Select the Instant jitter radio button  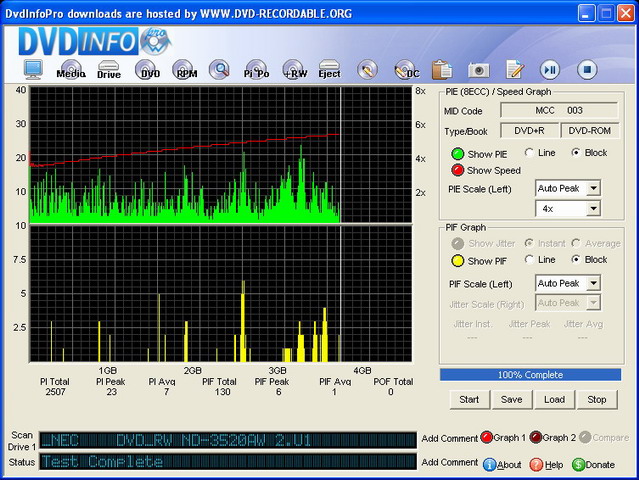point(529,243)
